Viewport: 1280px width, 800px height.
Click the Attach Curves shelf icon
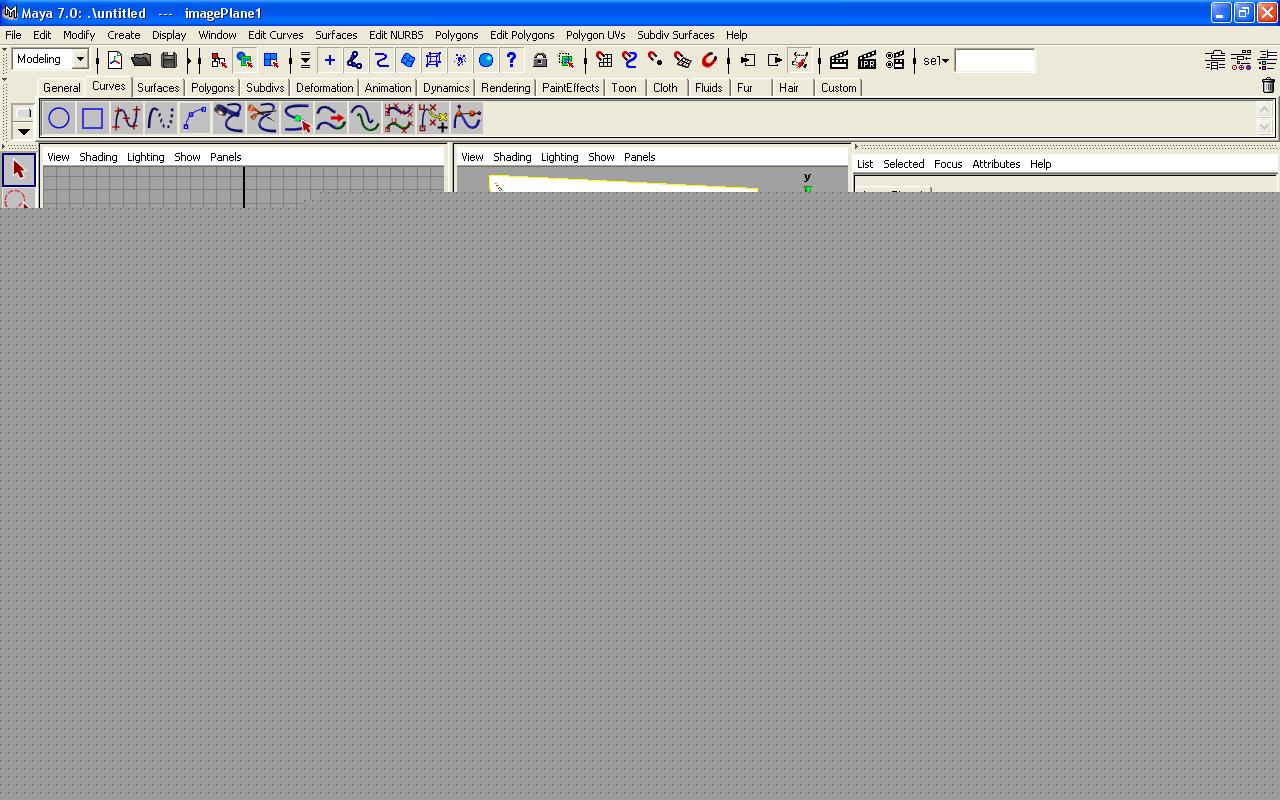pyautogui.click(x=229, y=118)
